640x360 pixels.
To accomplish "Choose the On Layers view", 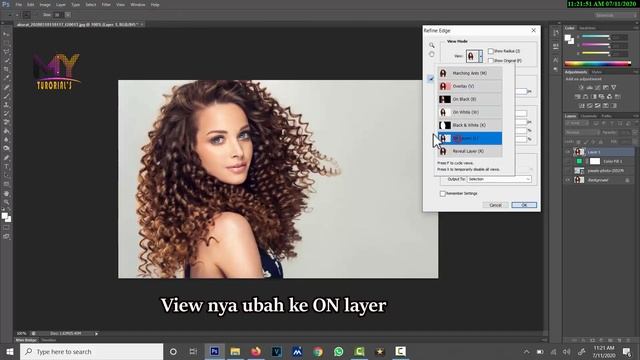I will point(470,138).
